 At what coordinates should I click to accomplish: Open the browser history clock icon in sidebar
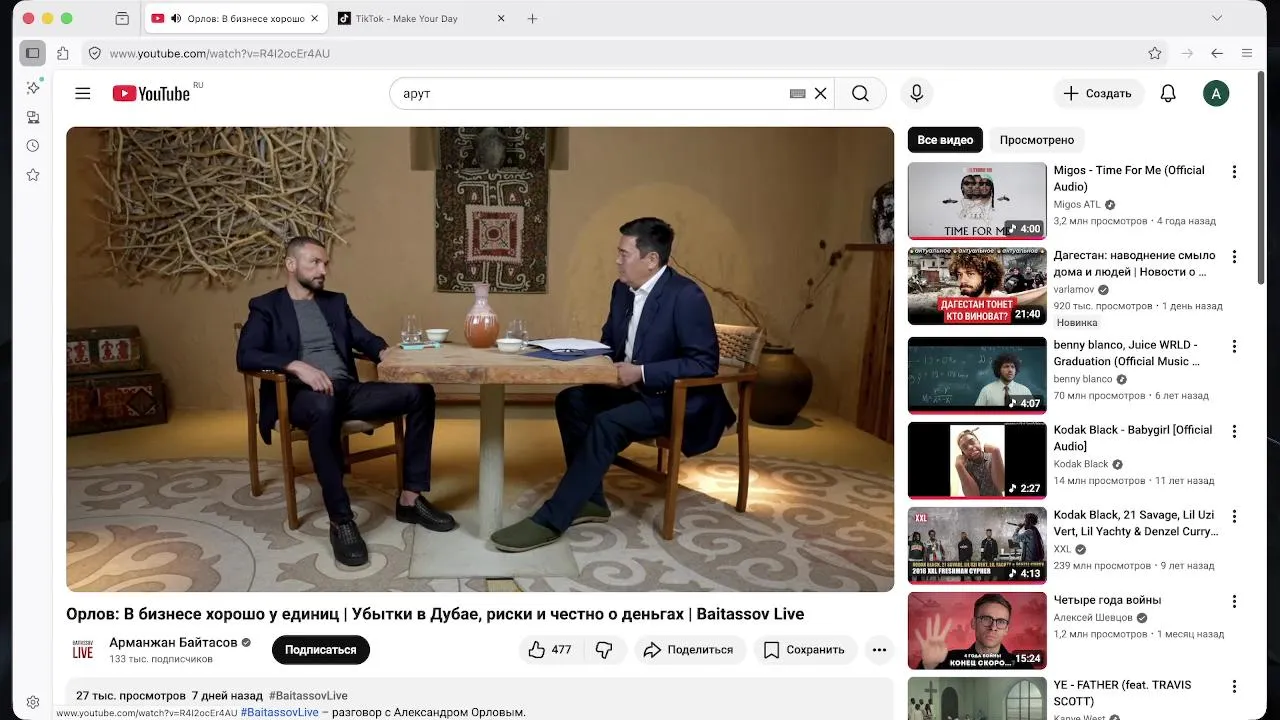pyautogui.click(x=33, y=146)
